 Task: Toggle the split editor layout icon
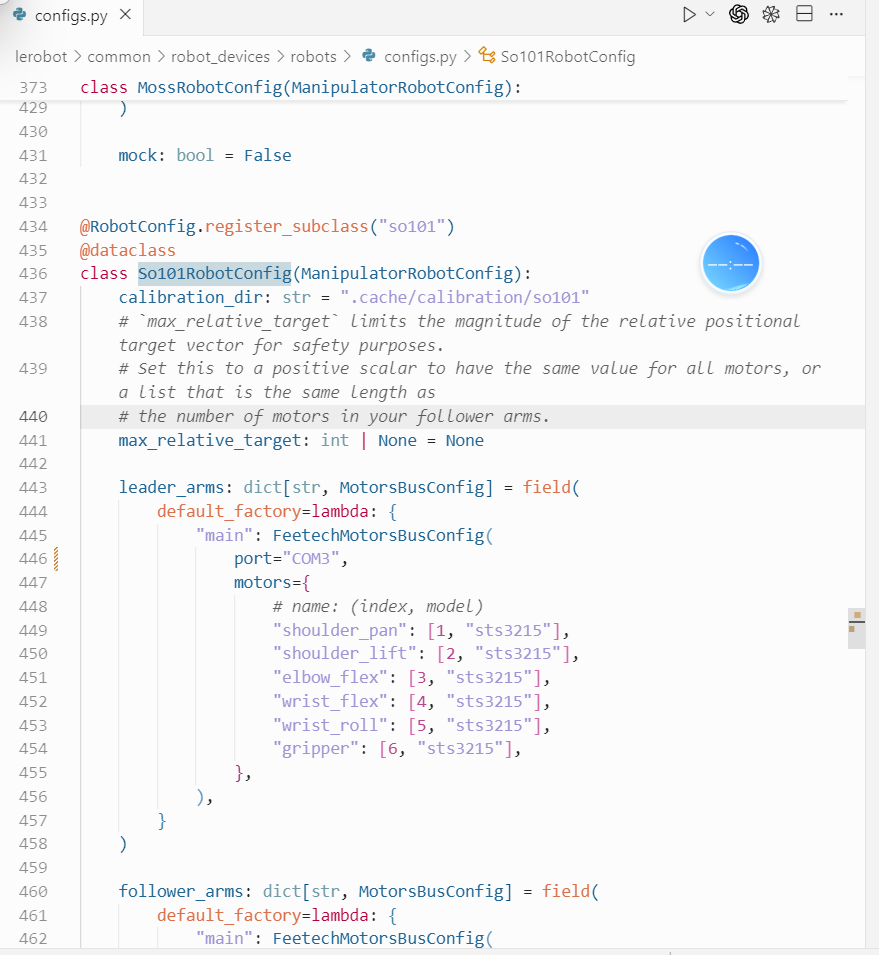tap(805, 13)
